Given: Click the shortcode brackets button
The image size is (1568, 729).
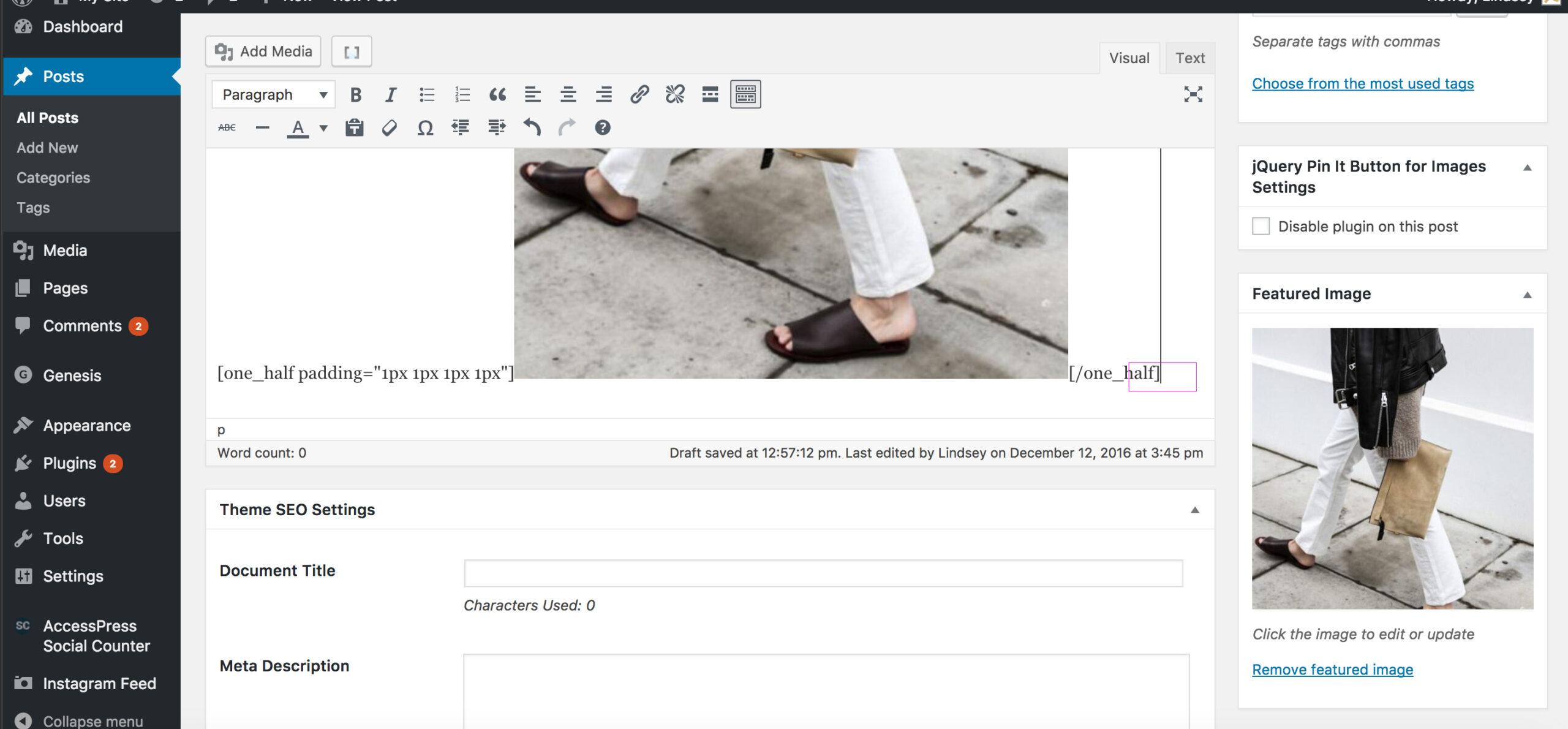Looking at the screenshot, I should pos(352,51).
